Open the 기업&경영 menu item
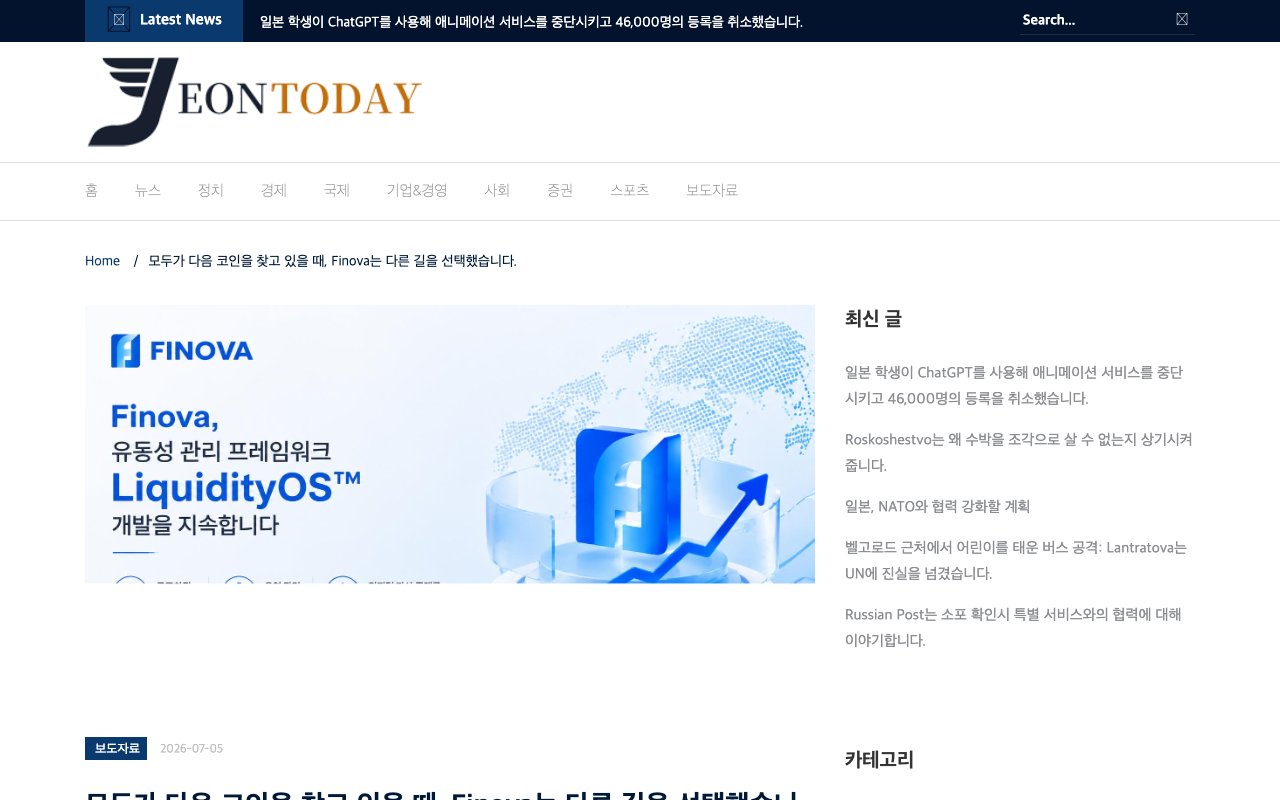The height and width of the screenshot is (800, 1280). [x=417, y=190]
